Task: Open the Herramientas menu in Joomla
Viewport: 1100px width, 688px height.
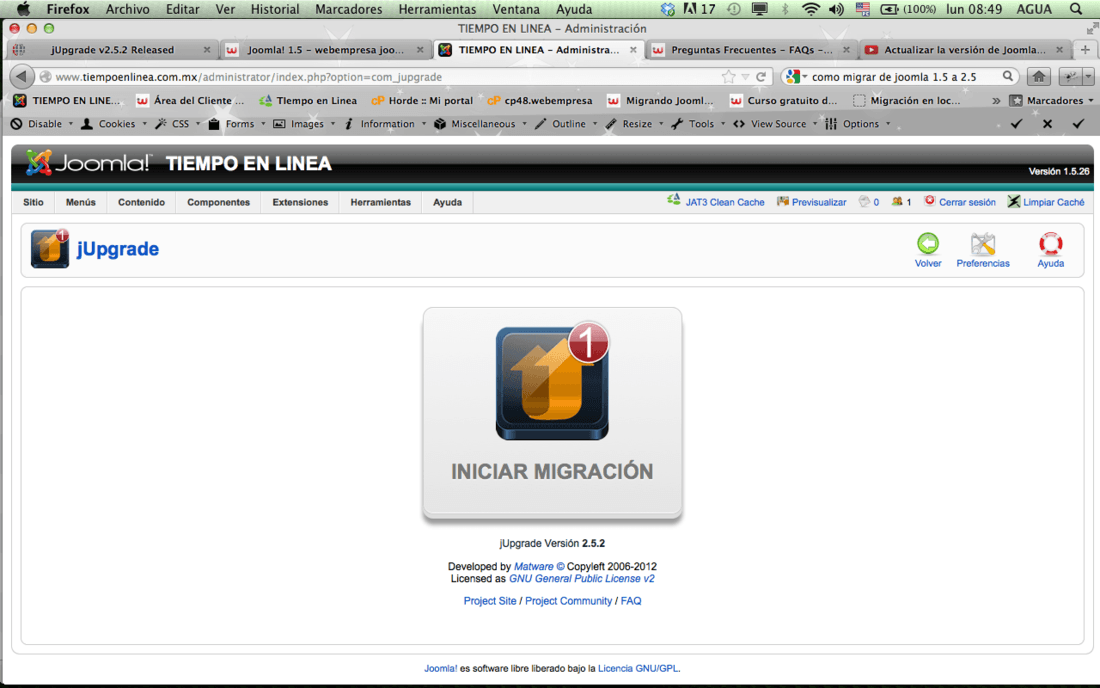Action: (380, 202)
